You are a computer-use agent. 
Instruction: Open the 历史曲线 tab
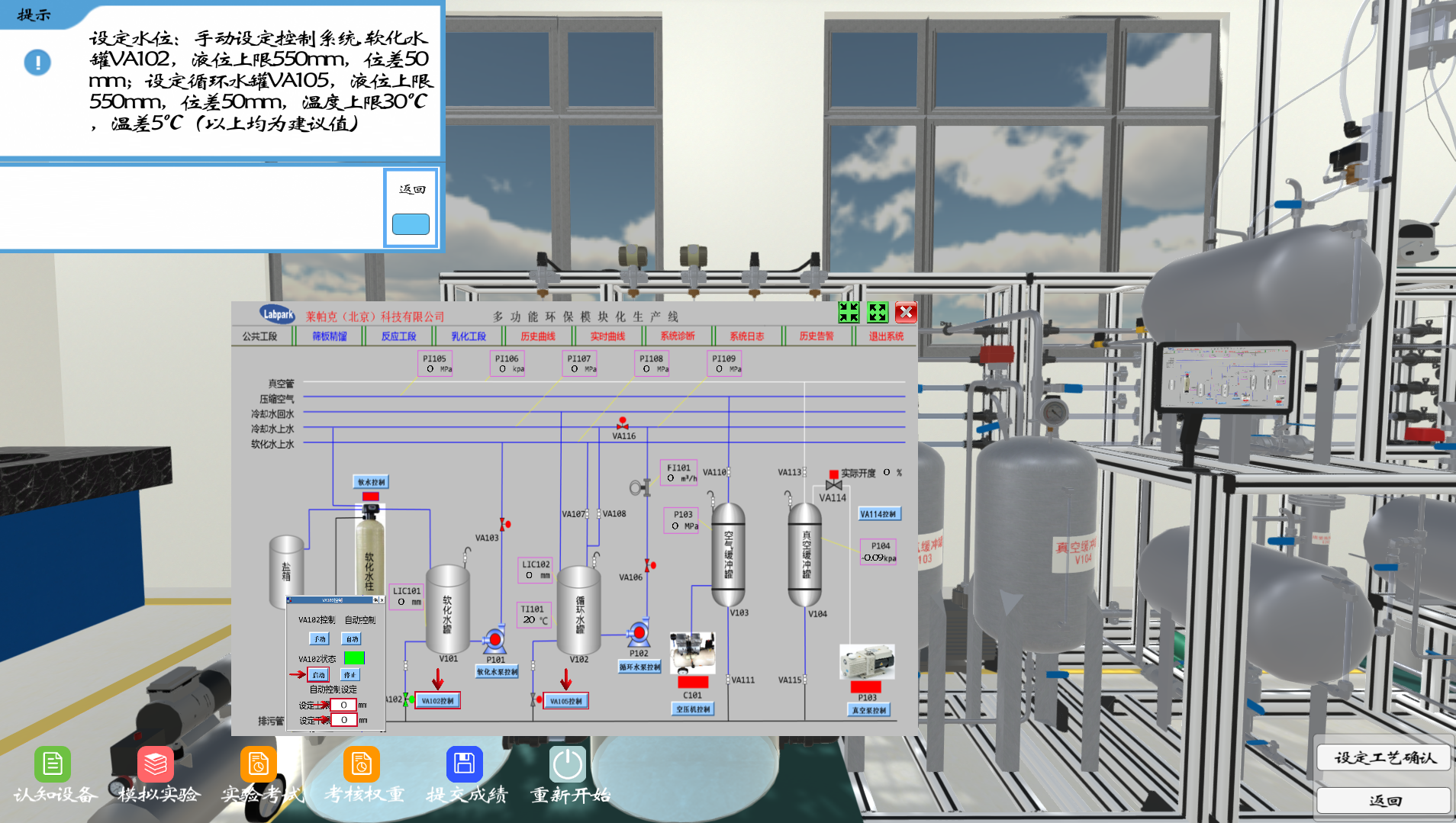(538, 336)
